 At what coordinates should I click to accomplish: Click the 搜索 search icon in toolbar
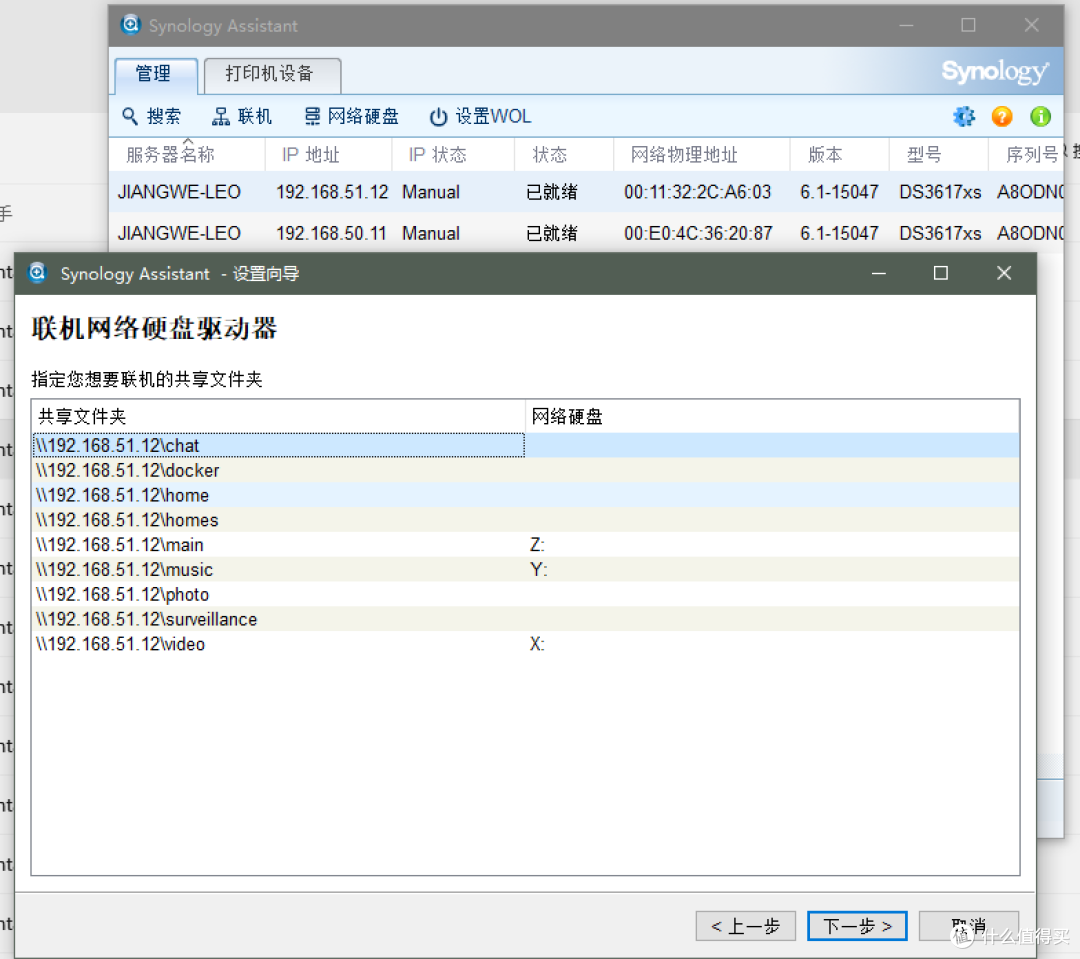129,116
